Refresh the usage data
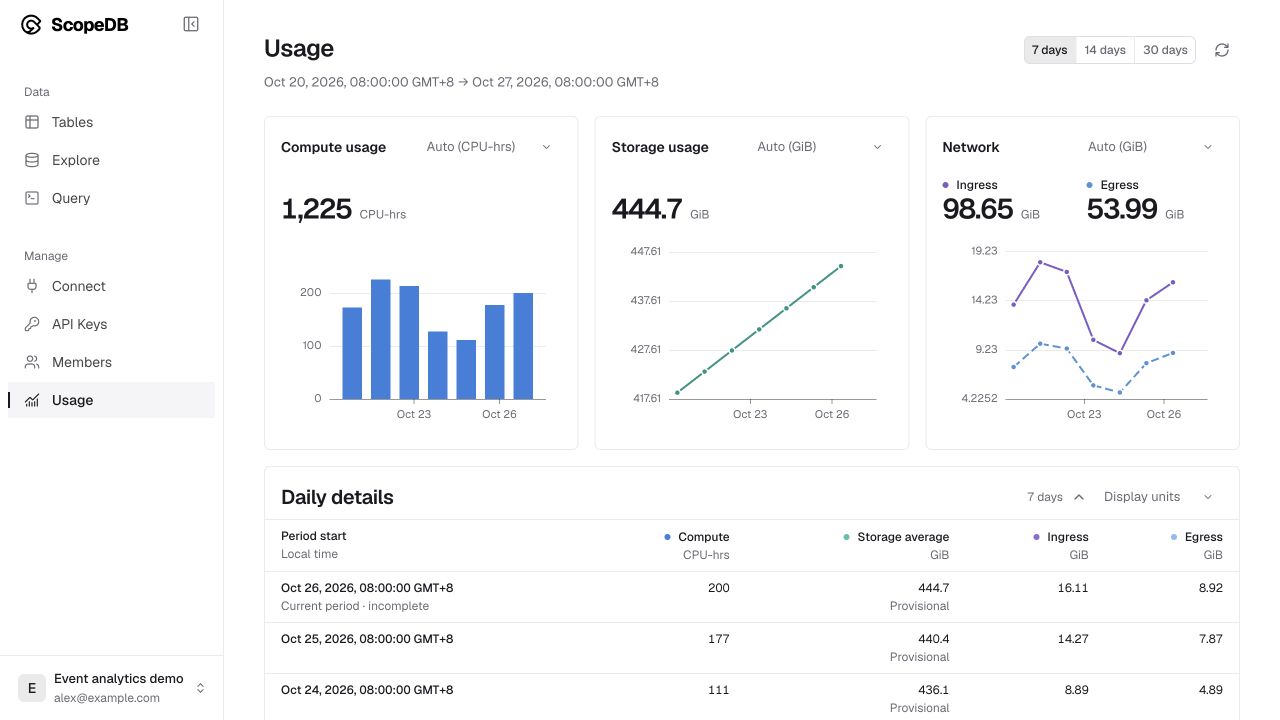This screenshot has height=720, width=1280. pos(1222,50)
